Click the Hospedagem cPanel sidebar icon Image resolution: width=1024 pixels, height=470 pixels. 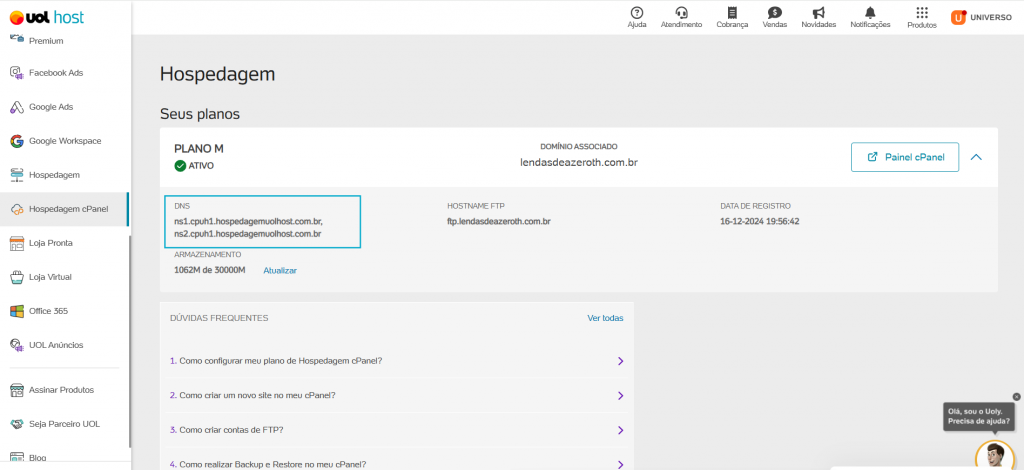pos(17,209)
